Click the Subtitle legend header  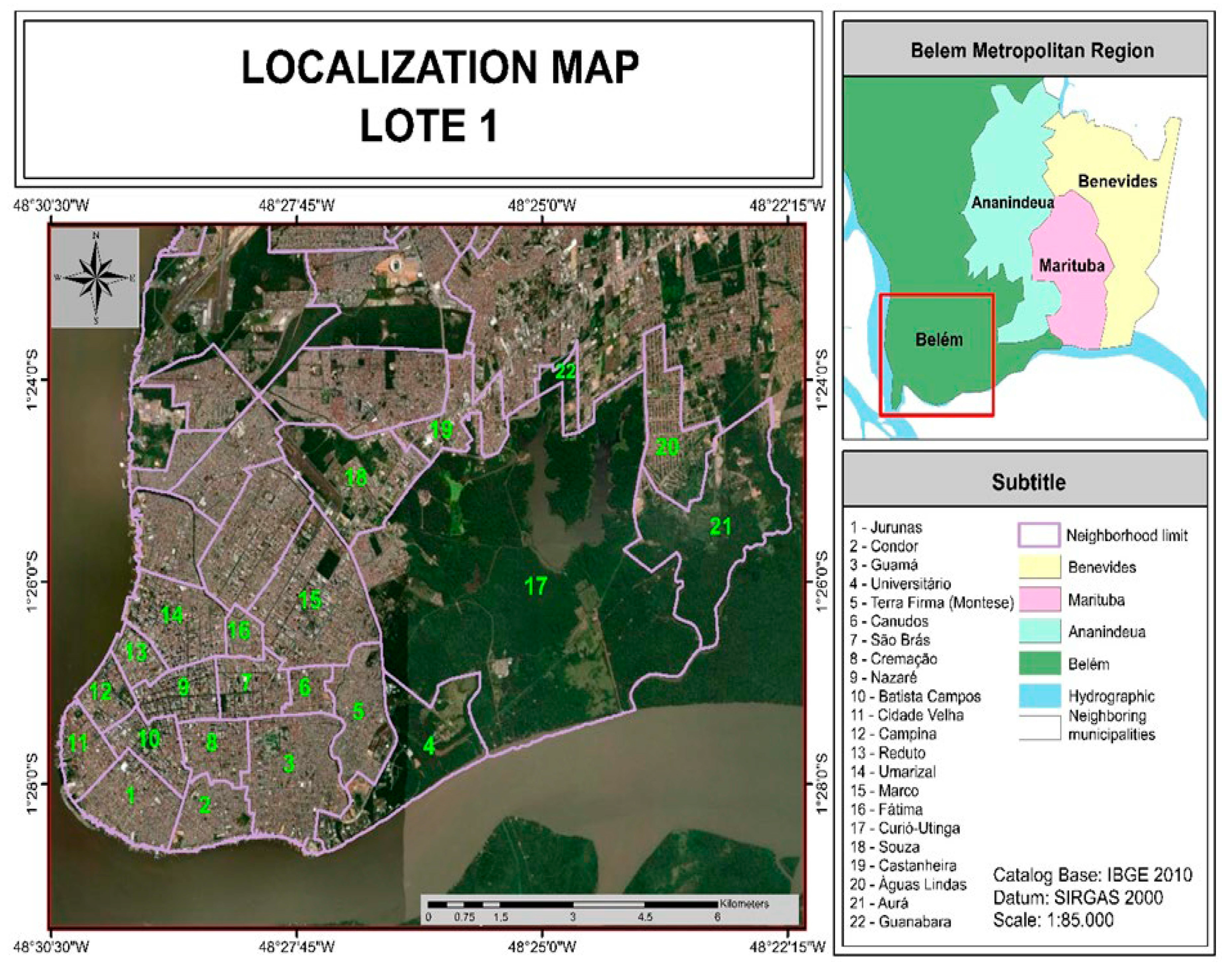[1028, 482]
